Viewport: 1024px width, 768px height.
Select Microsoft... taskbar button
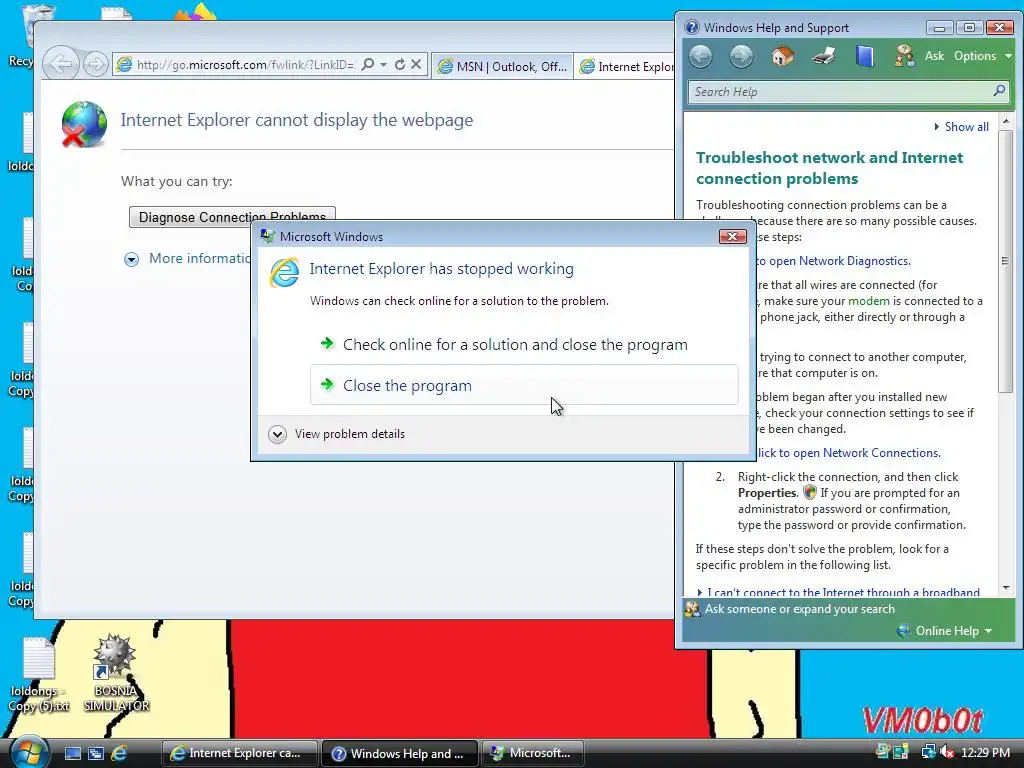point(532,753)
